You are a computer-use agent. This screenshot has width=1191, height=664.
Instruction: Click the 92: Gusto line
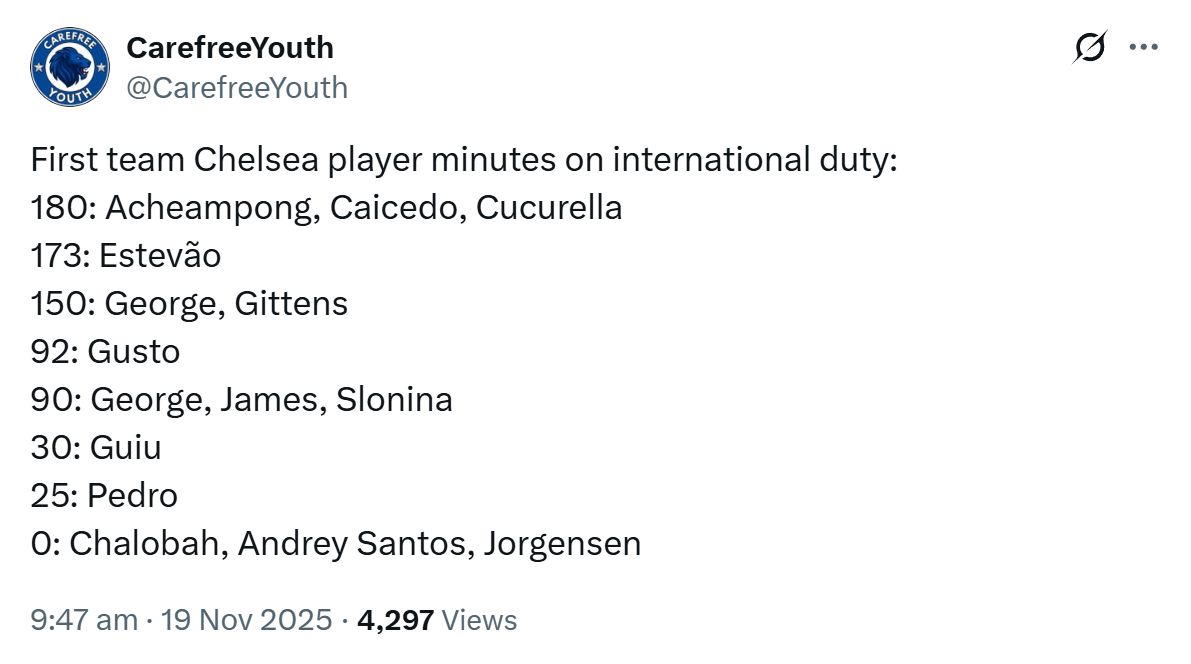(x=105, y=351)
